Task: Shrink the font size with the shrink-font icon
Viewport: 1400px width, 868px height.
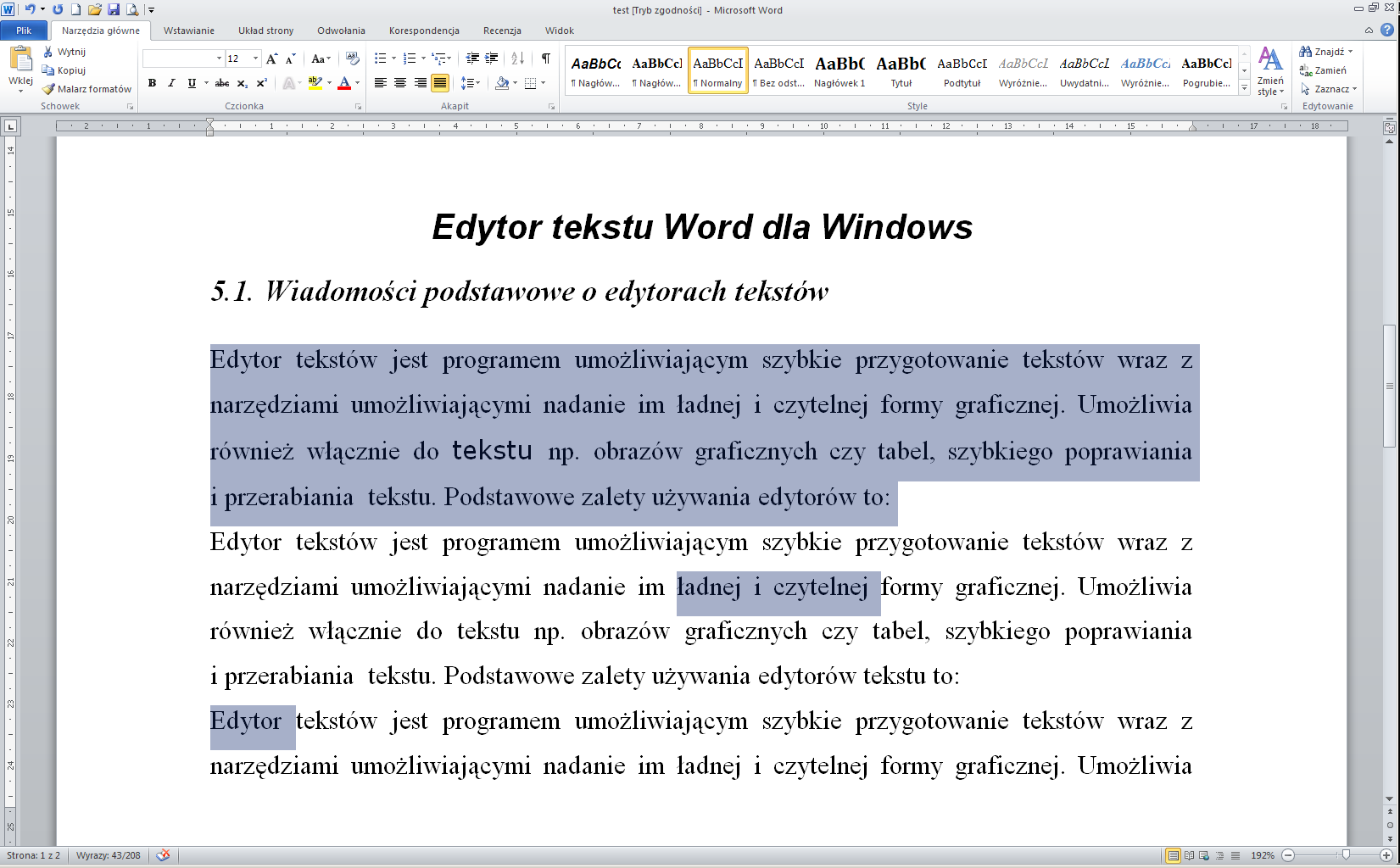Action: pos(290,58)
